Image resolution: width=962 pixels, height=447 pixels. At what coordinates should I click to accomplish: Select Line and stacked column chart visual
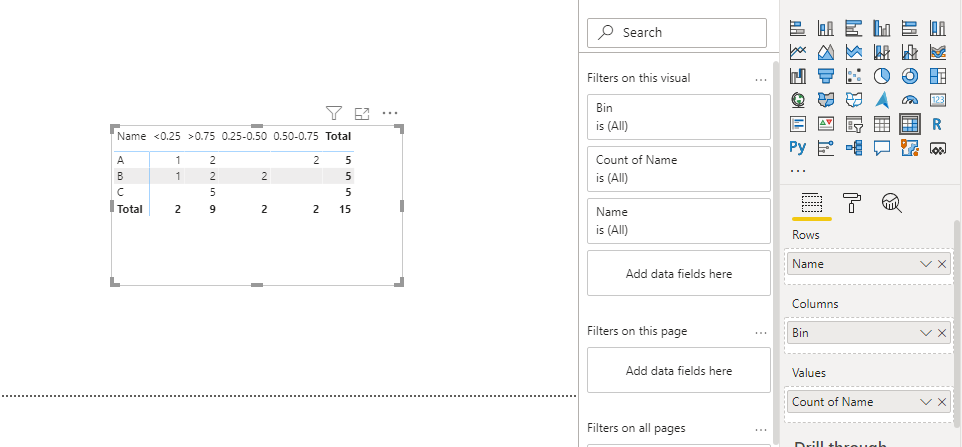click(x=882, y=52)
